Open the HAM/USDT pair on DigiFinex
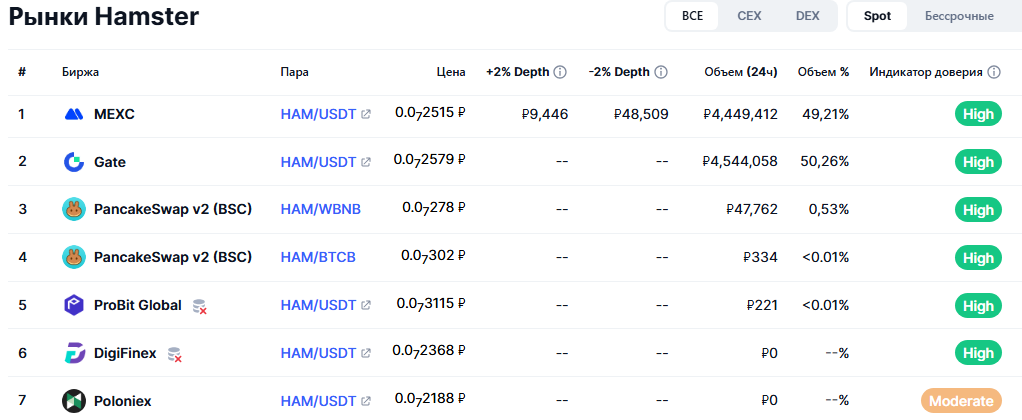Screen dimensions: 1022x420 [319, 353]
